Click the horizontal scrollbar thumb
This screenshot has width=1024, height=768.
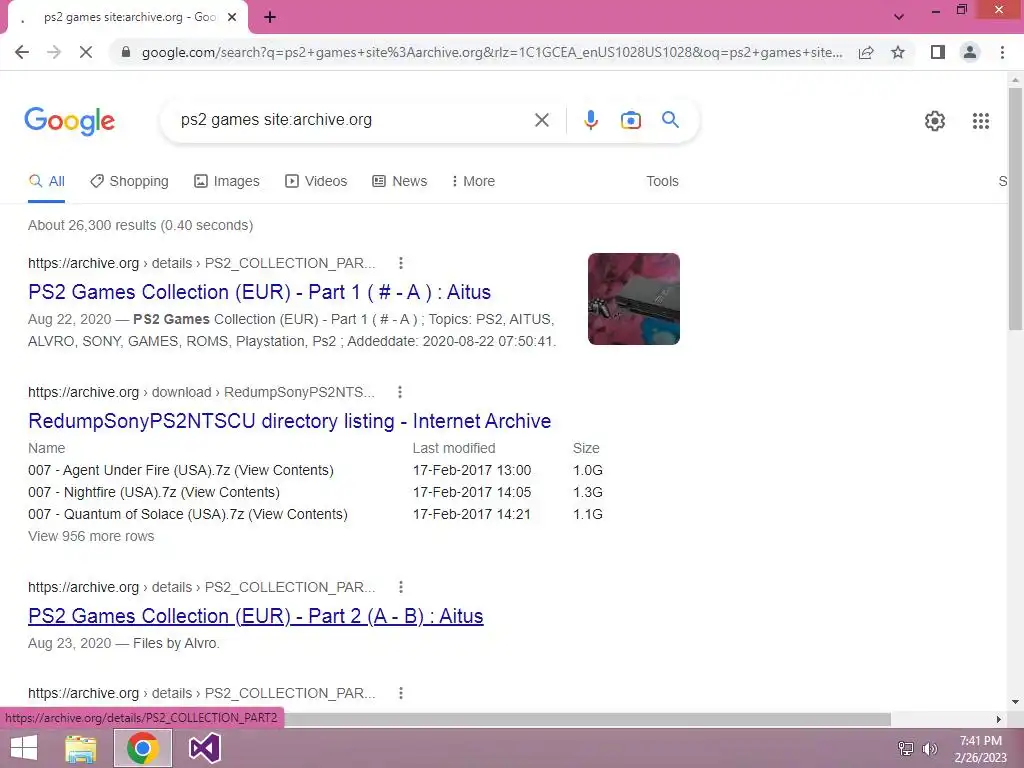[586, 719]
